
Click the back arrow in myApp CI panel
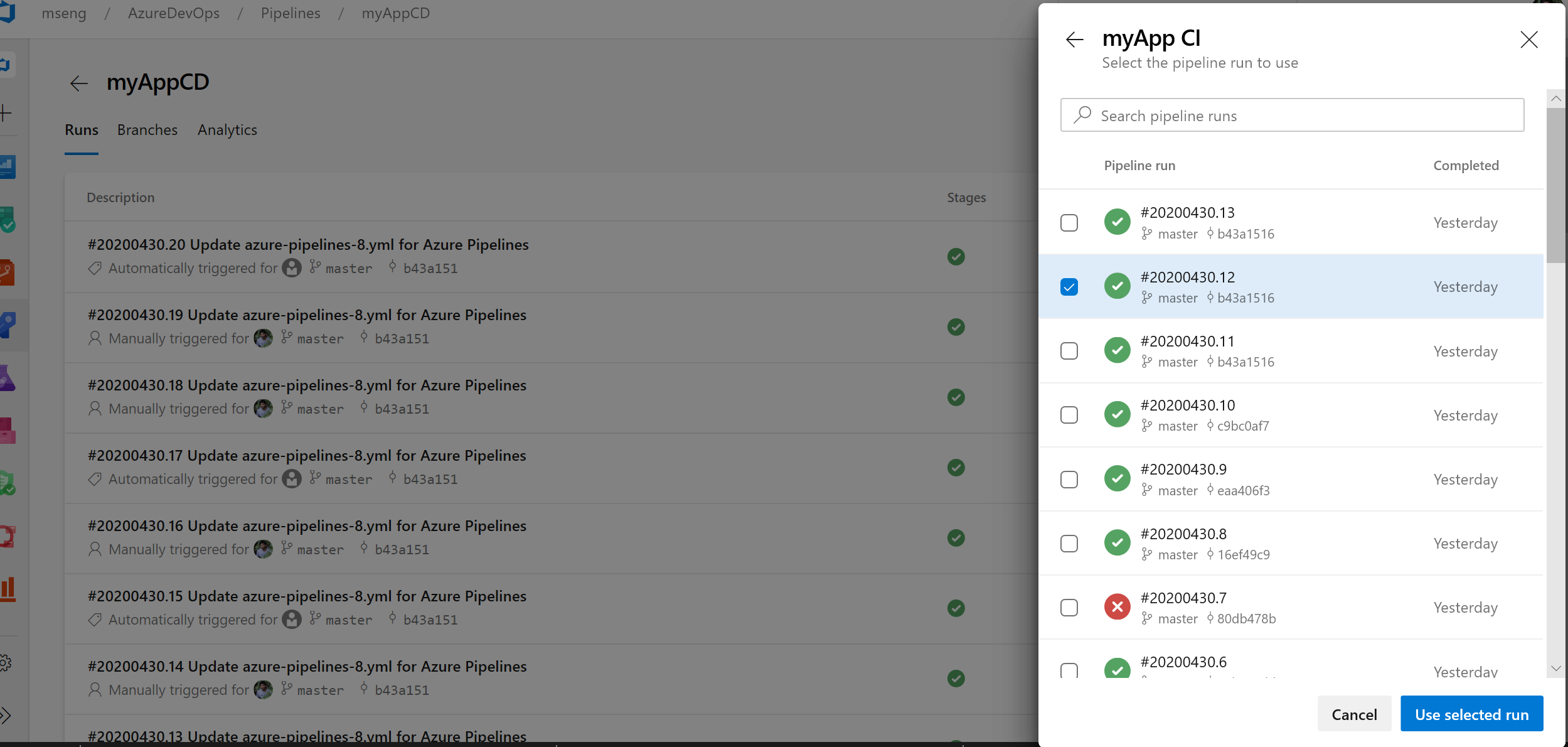tap(1073, 39)
